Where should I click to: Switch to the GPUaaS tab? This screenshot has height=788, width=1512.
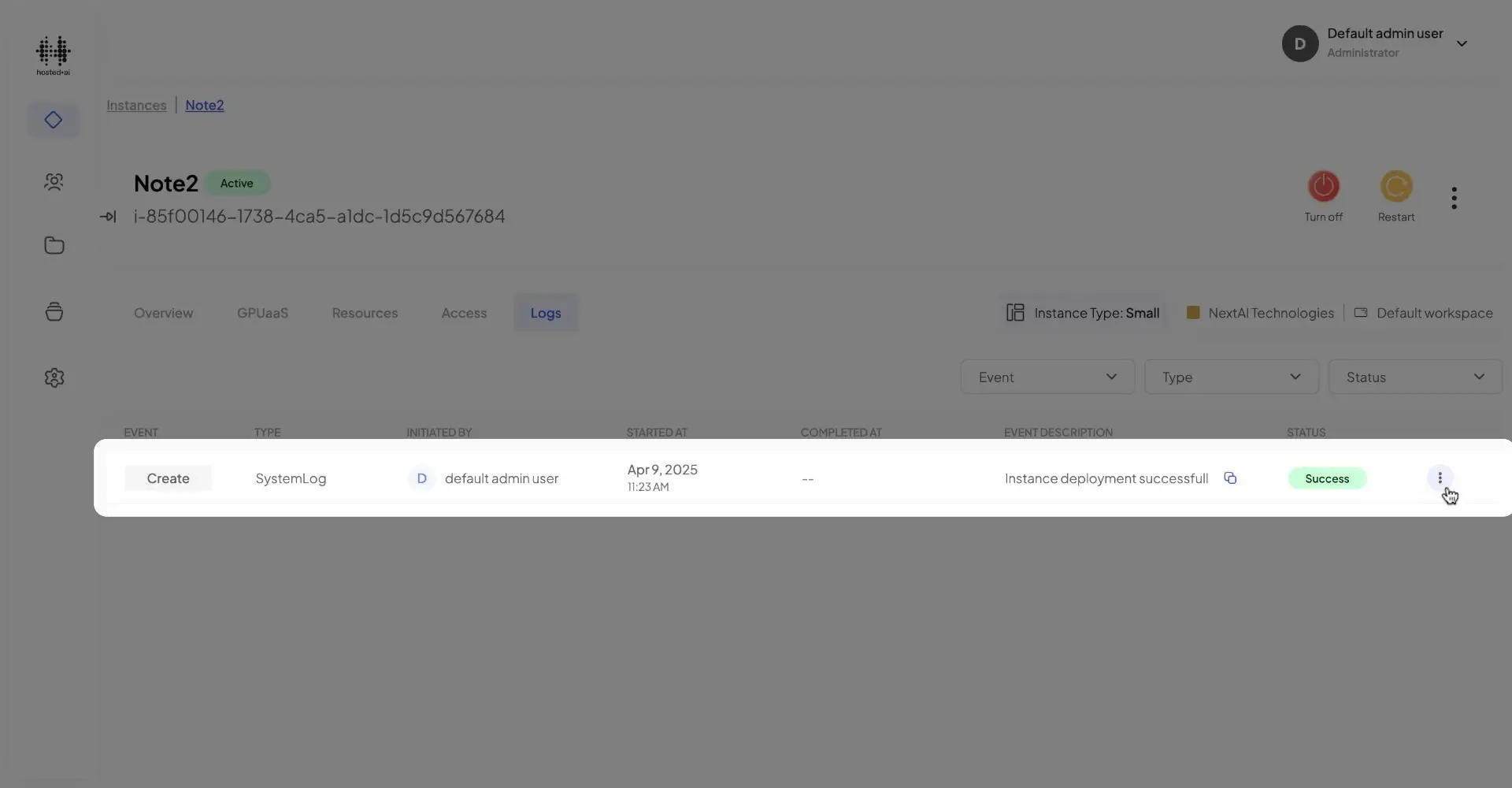point(262,313)
